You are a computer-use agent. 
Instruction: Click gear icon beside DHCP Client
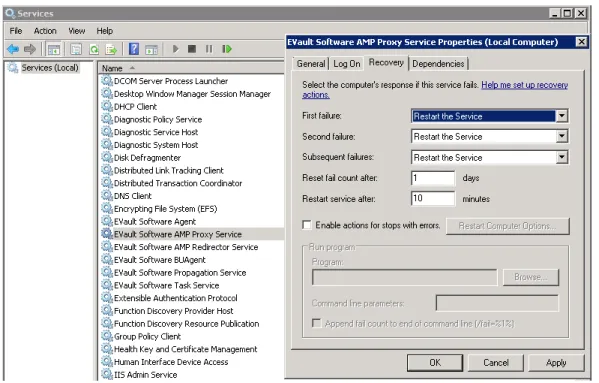(x=107, y=107)
